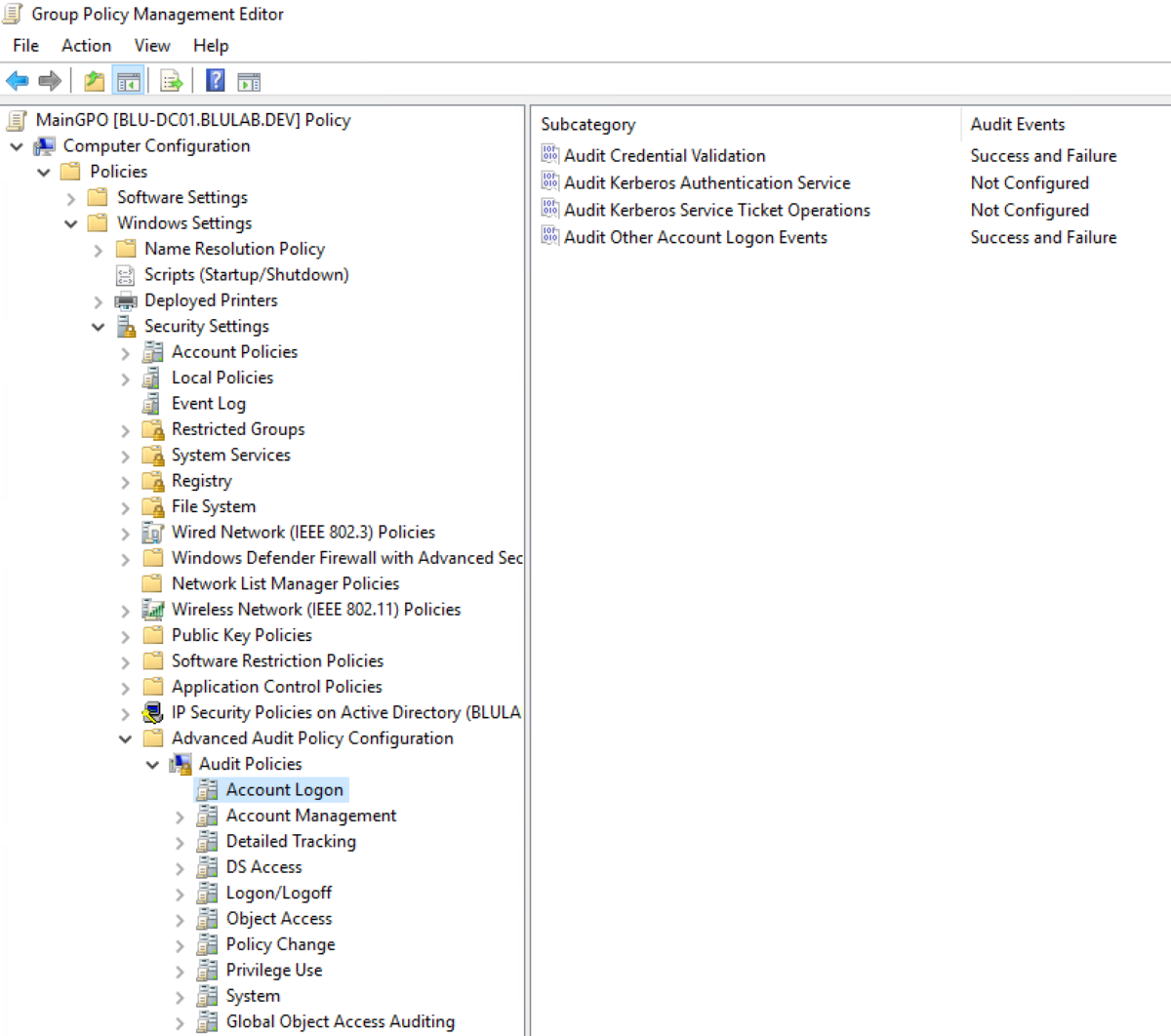This screenshot has height=1036, width=1171.
Task: Click the Audit Policies icon in the tree
Action: point(181,764)
